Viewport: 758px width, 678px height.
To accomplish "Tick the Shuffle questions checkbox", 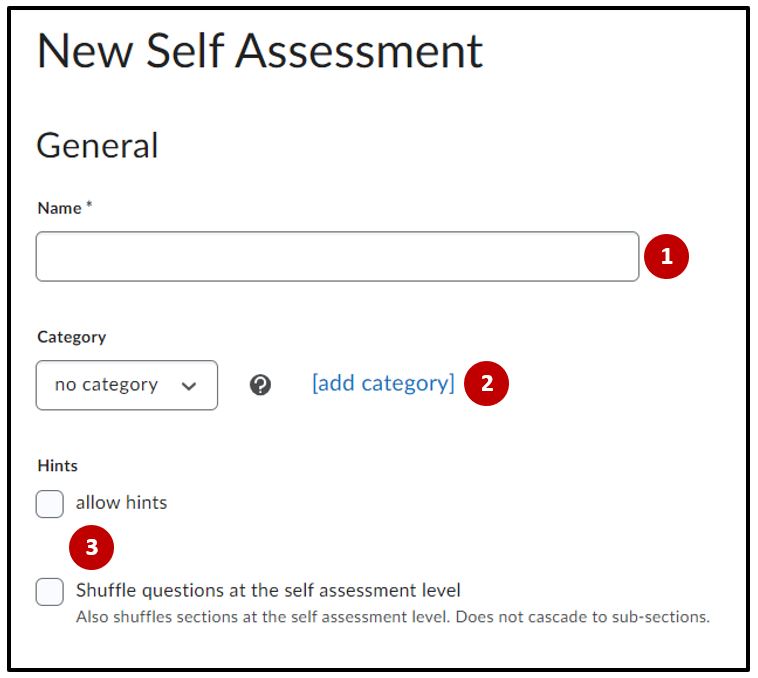I will click(x=50, y=592).
